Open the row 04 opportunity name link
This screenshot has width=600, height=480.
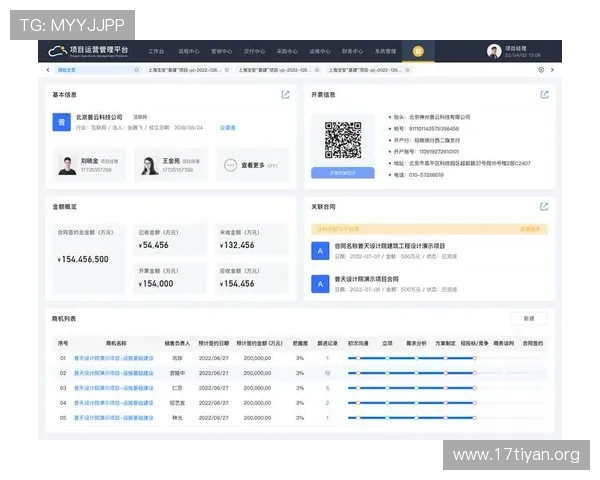point(114,403)
